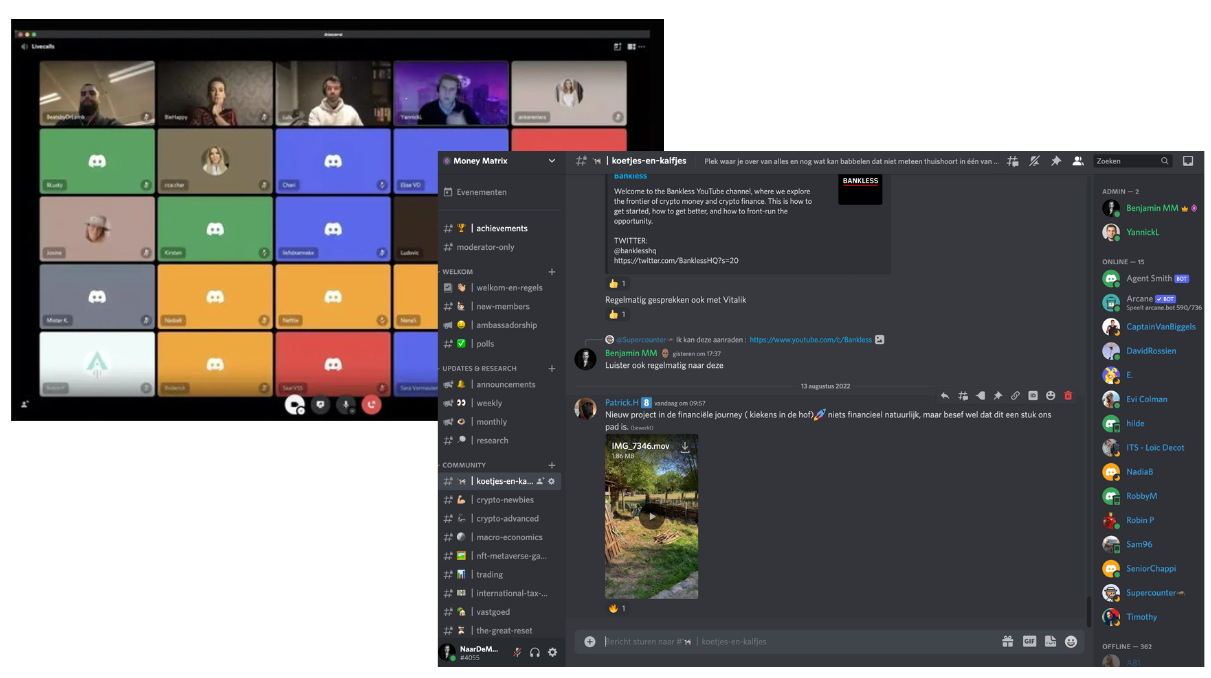
Task: Open koetjes-en-kalfjes channel settings gear
Action: pos(551,481)
